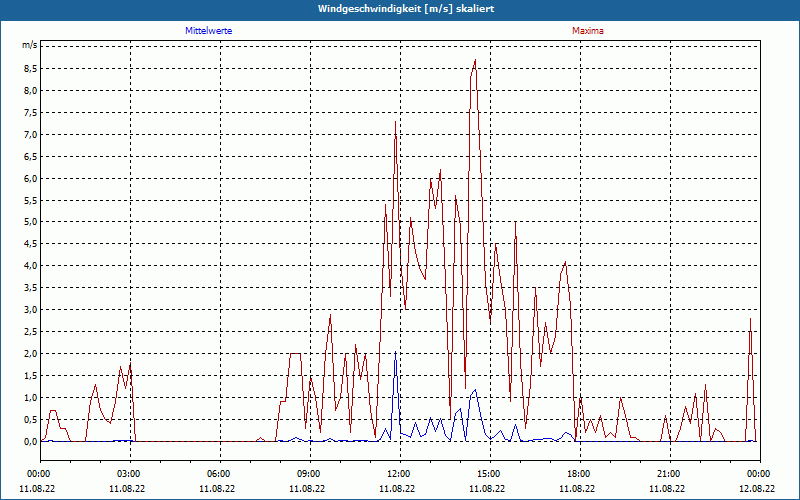Click the '7,5' y-axis value
Image resolution: width=800 pixels, height=500 pixels.
(x=30, y=113)
